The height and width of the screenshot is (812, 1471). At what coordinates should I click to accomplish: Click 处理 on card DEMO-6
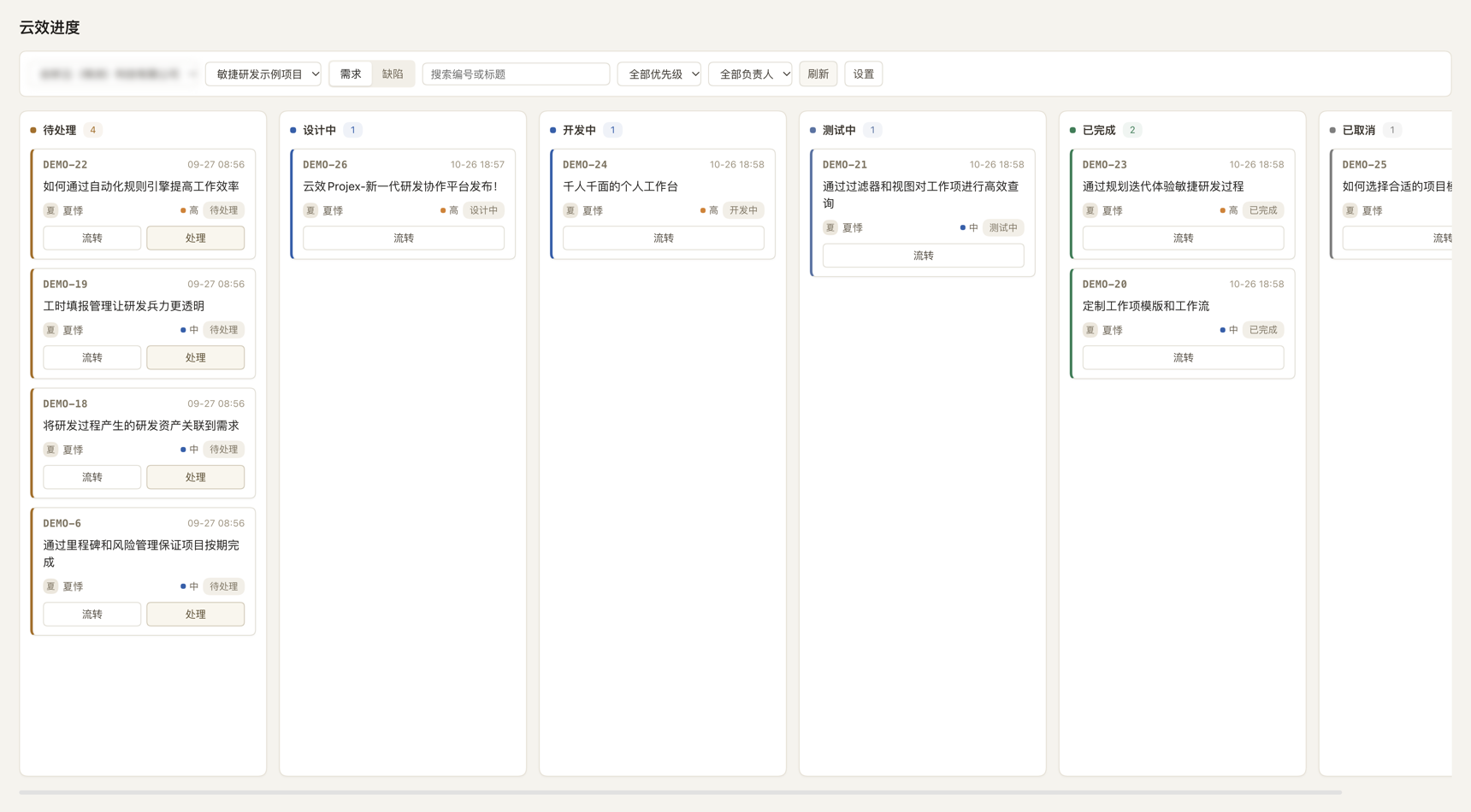[x=196, y=614]
